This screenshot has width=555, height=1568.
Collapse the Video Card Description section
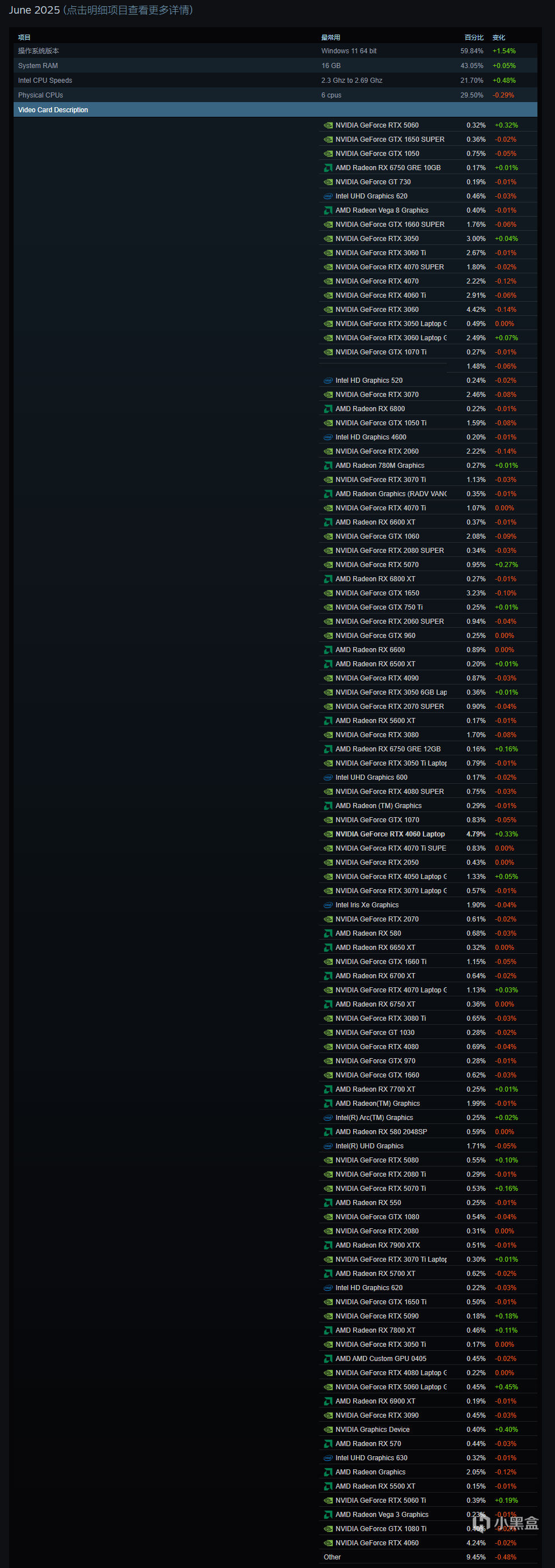pyautogui.click(x=275, y=110)
